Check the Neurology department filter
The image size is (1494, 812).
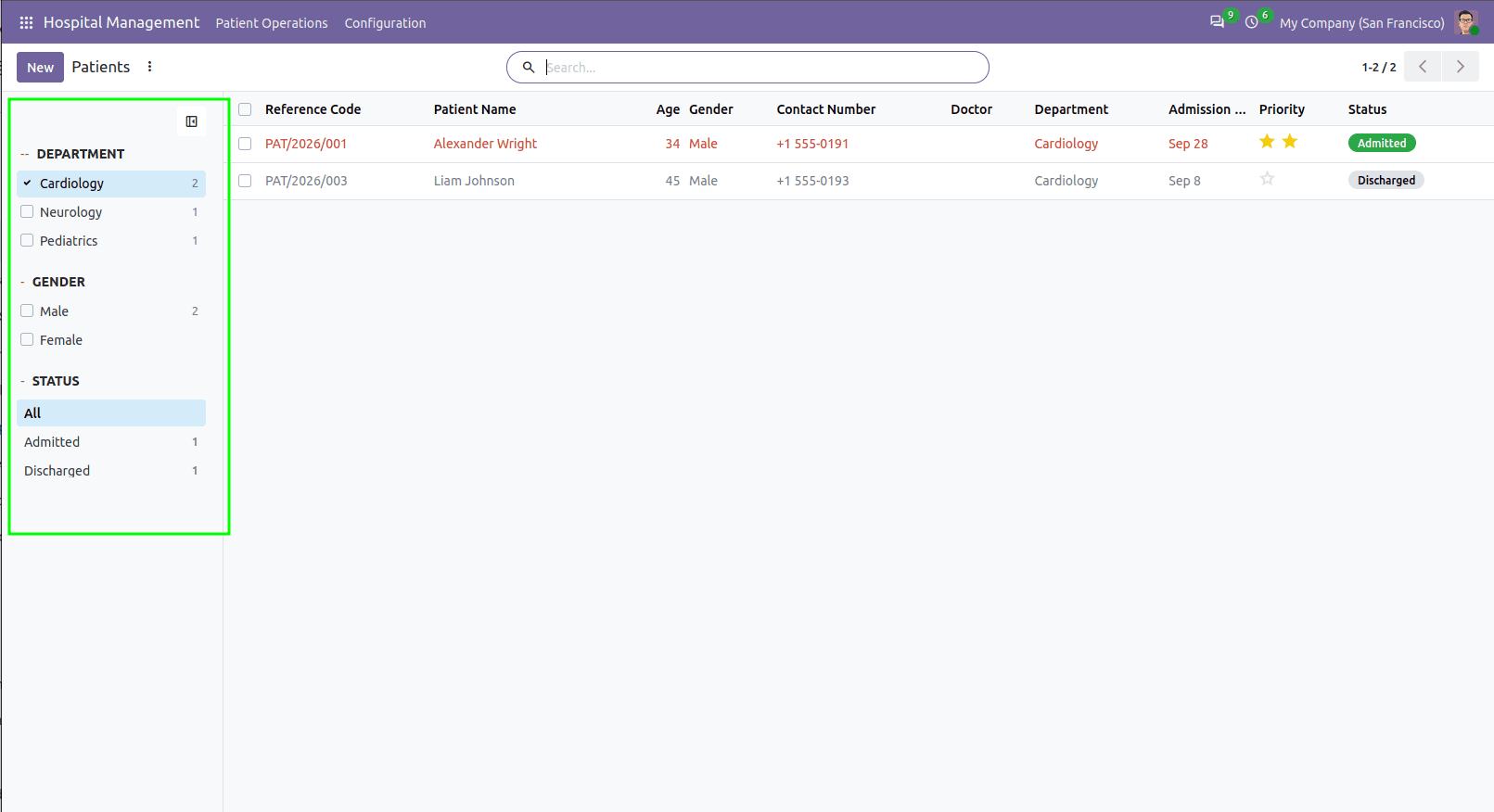pos(27,212)
